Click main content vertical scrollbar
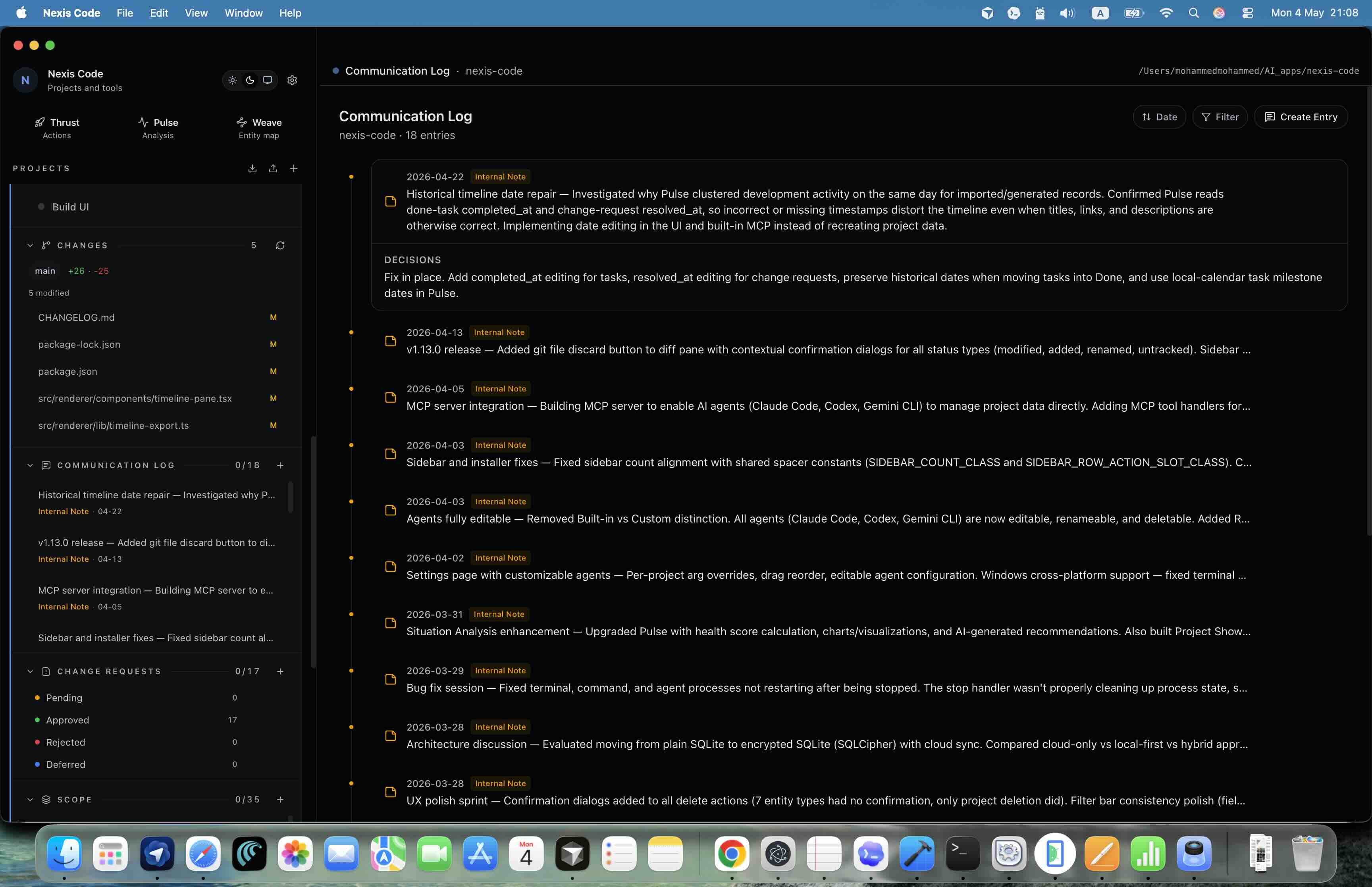The height and width of the screenshot is (887, 1372). [1368, 311]
